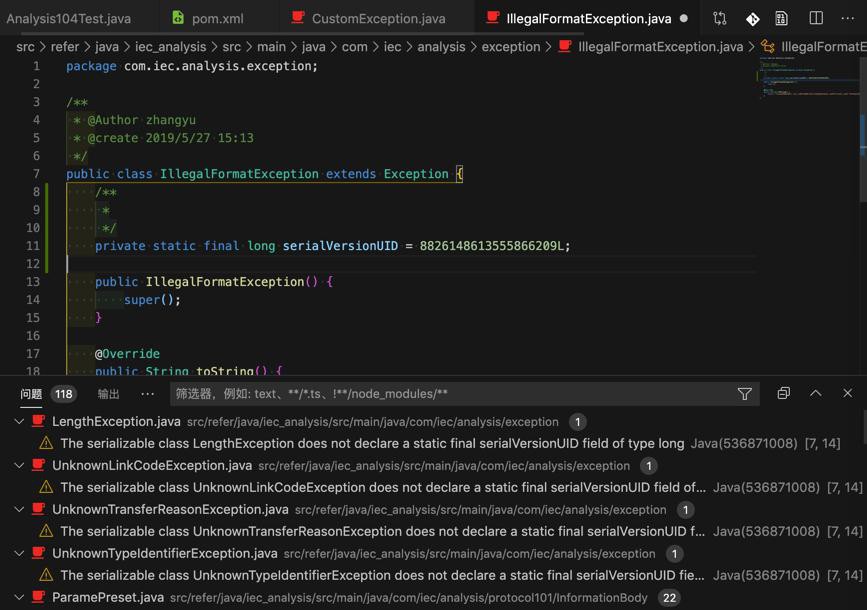867x610 pixels.
Task: Click the binary file preview icon
Action: tap(782, 18)
